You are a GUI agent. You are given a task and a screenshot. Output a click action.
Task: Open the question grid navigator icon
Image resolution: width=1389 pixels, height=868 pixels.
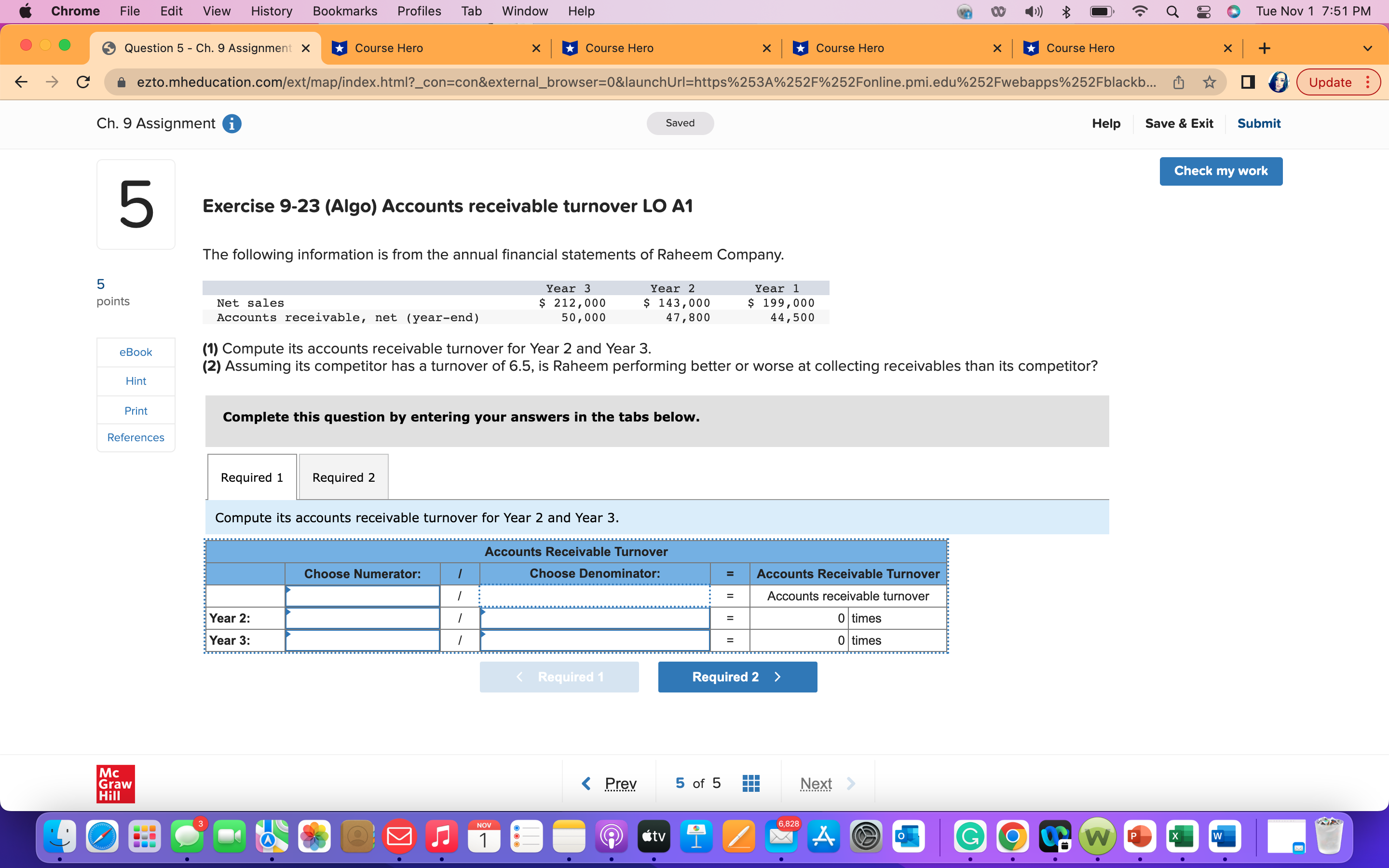tap(751, 783)
